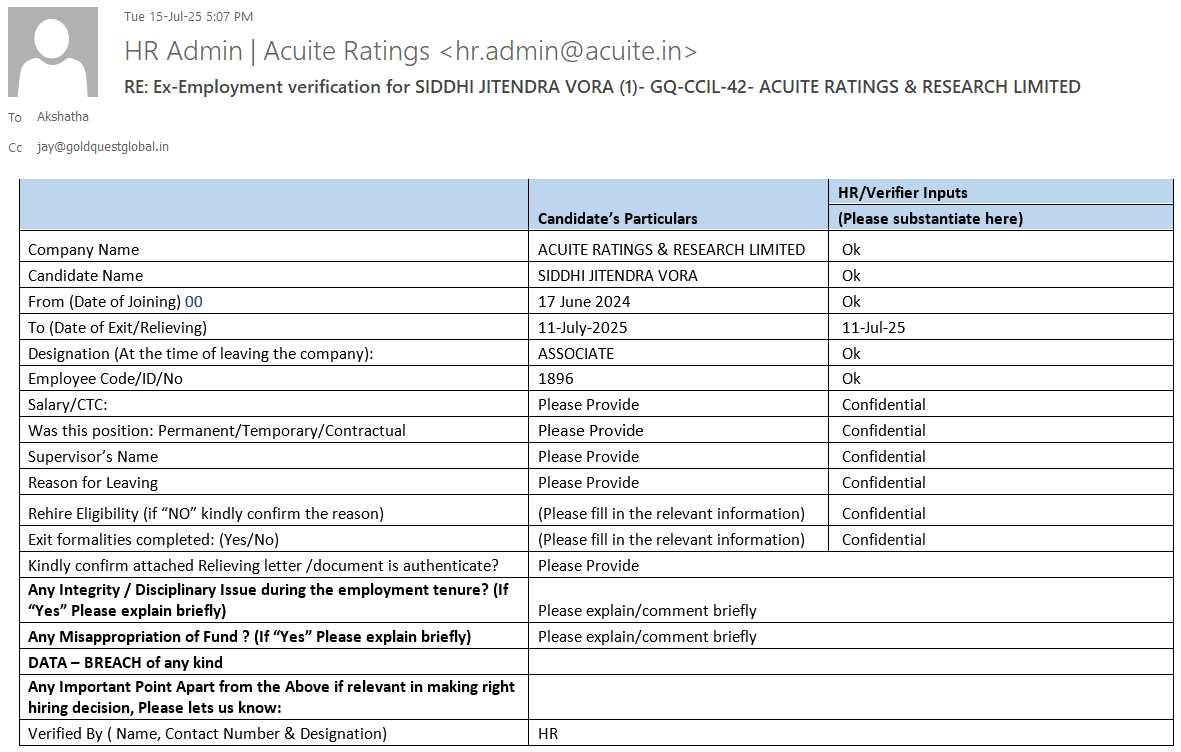Click Please Provide in Salary/CTC row

coord(588,405)
